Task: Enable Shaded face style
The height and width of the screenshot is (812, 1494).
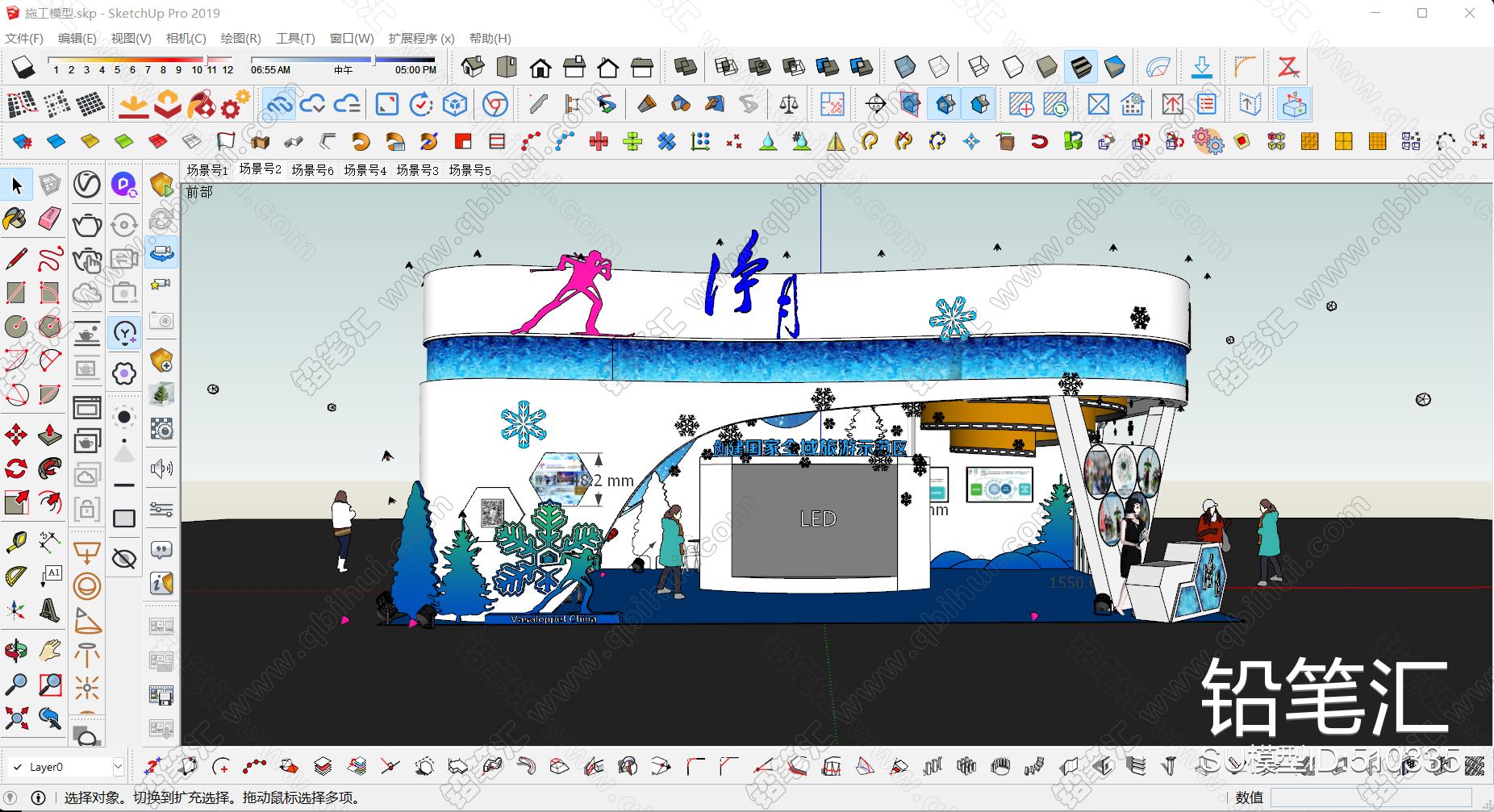Action: (x=1046, y=67)
